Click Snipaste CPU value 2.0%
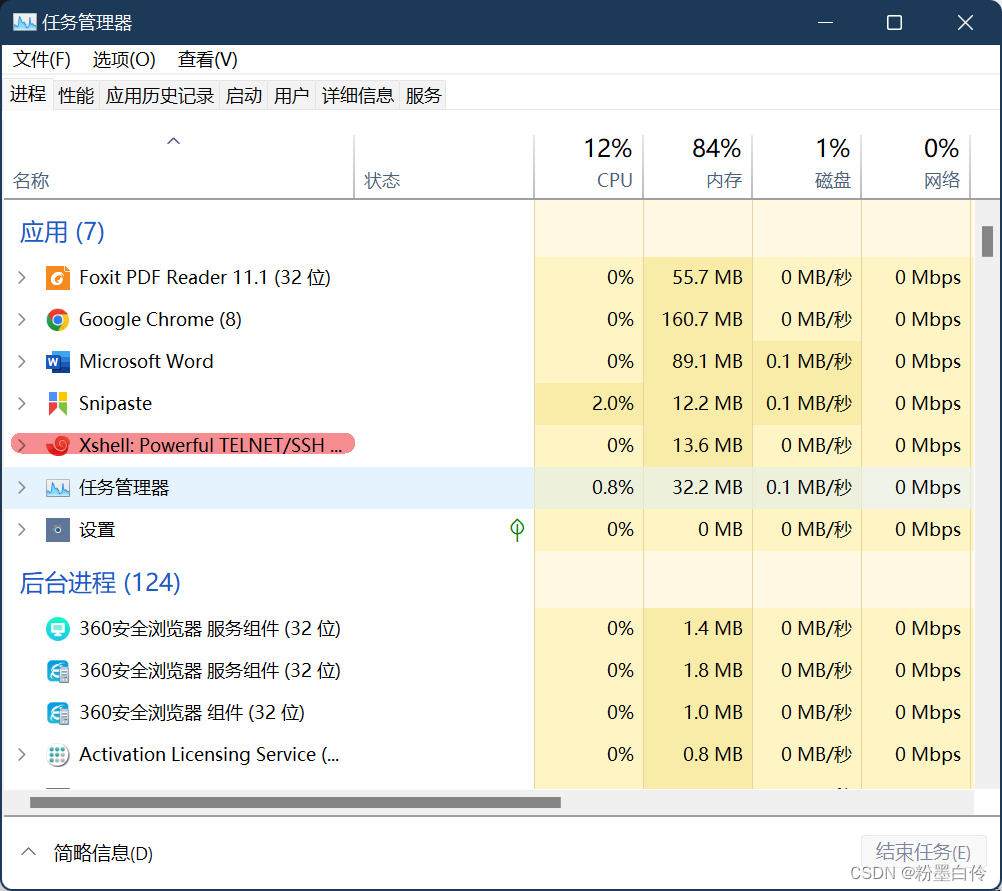The width and height of the screenshot is (1002, 891). click(x=612, y=404)
